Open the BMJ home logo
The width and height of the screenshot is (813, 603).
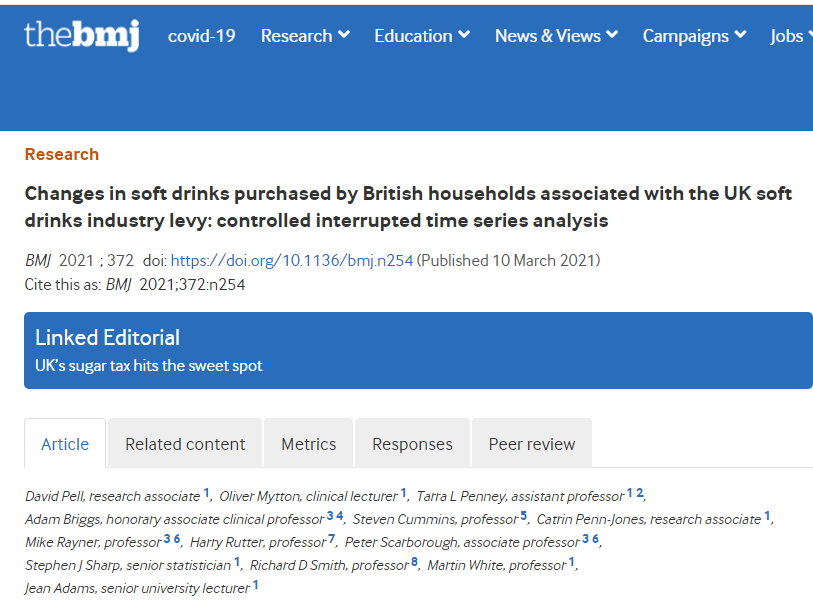click(82, 35)
